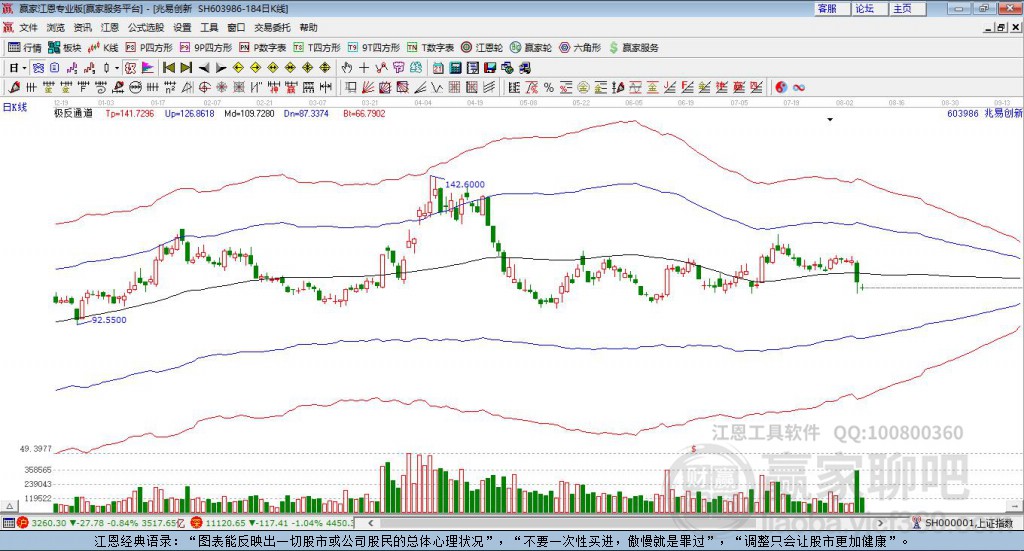The image size is (1024, 551).
Task: Click the percent sign tool icon
Action: coord(548,87)
